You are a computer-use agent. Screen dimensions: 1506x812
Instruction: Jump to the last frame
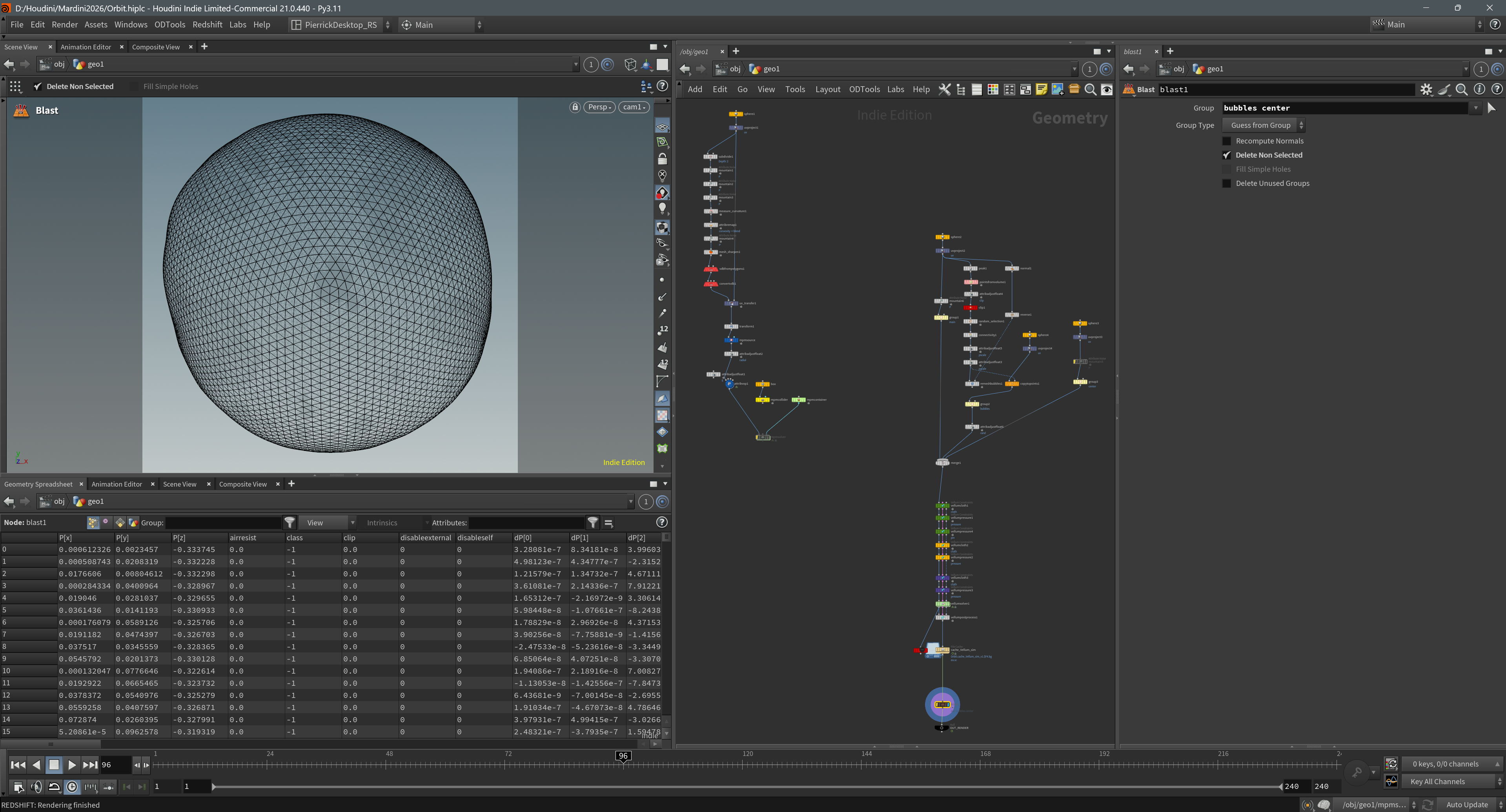90,765
